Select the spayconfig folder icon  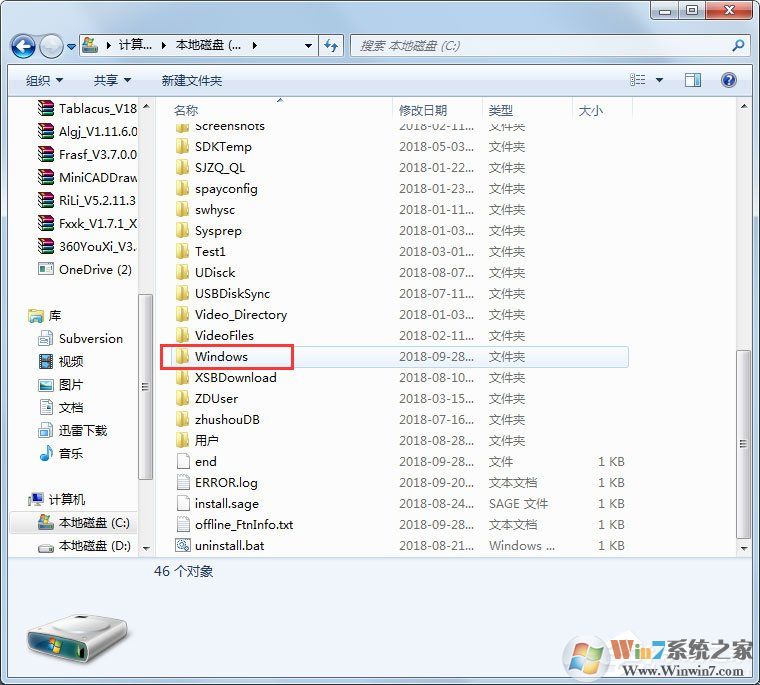pos(182,189)
